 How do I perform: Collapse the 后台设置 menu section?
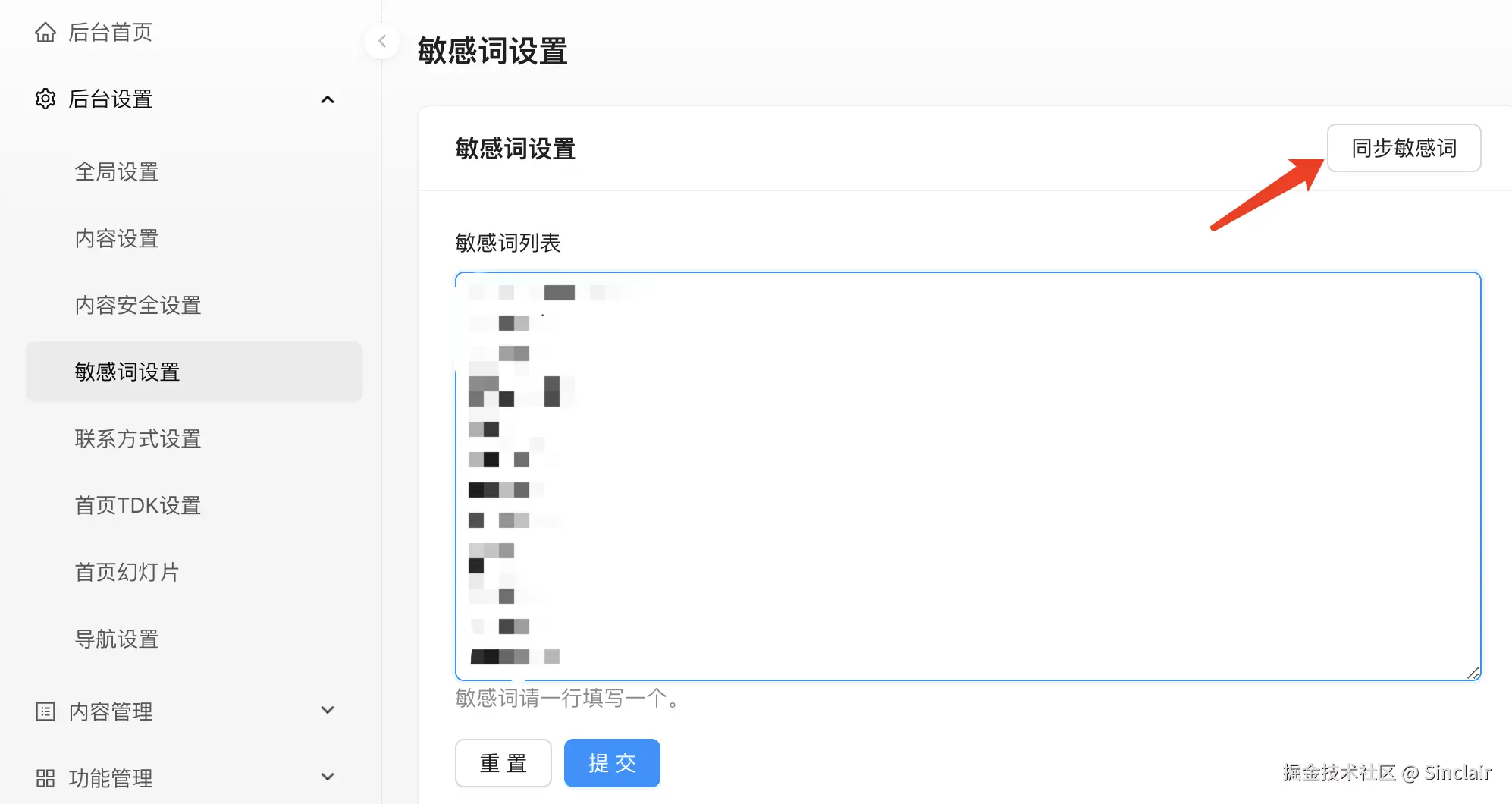pyautogui.click(x=328, y=99)
